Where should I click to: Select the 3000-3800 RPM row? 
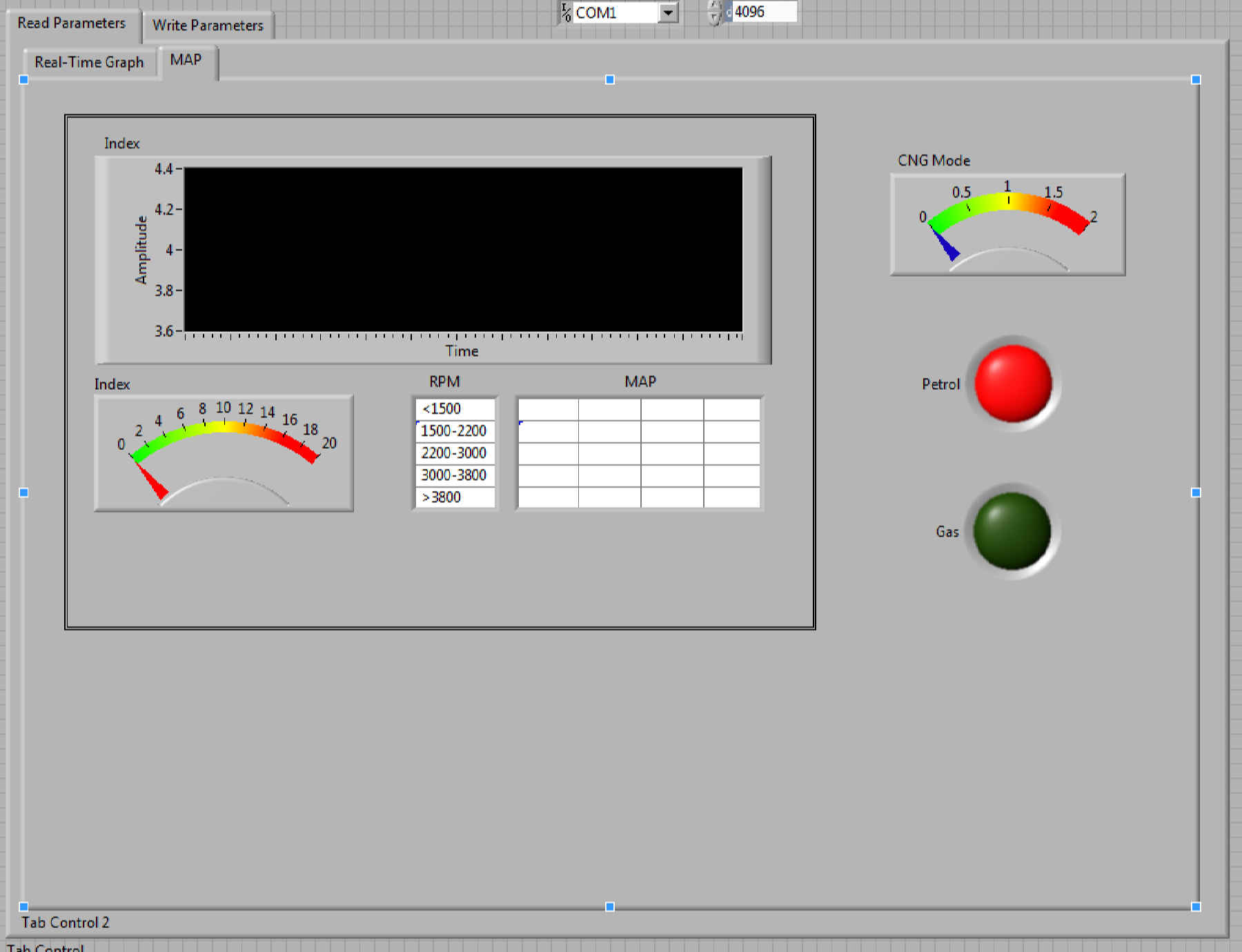click(x=455, y=475)
